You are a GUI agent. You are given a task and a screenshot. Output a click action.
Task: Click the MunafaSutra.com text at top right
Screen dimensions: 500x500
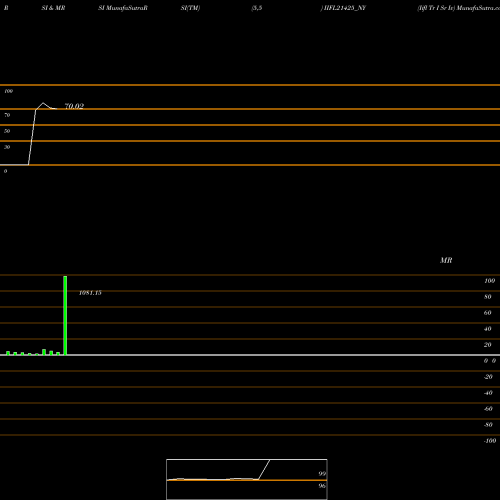click(x=478, y=8)
